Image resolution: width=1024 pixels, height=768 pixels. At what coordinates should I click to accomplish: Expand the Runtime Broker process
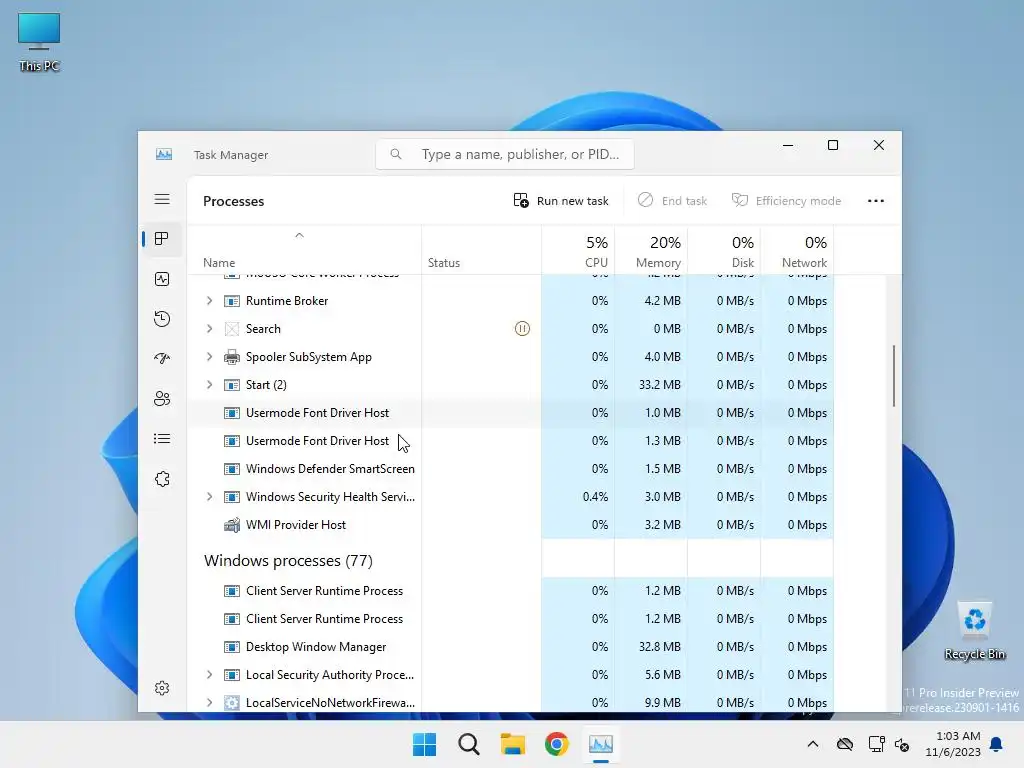(x=209, y=300)
